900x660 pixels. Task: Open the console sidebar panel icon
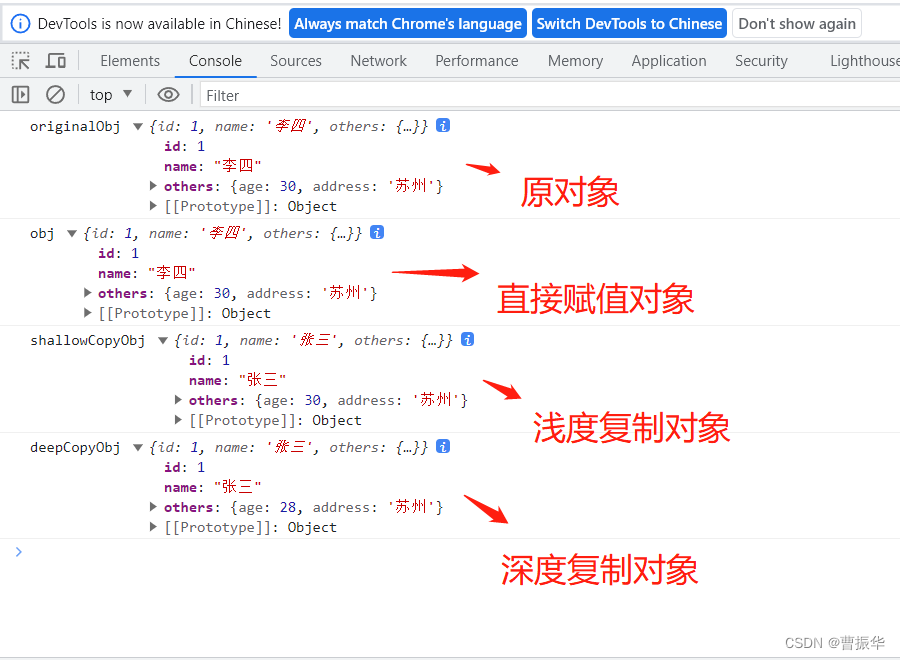coord(20,94)
